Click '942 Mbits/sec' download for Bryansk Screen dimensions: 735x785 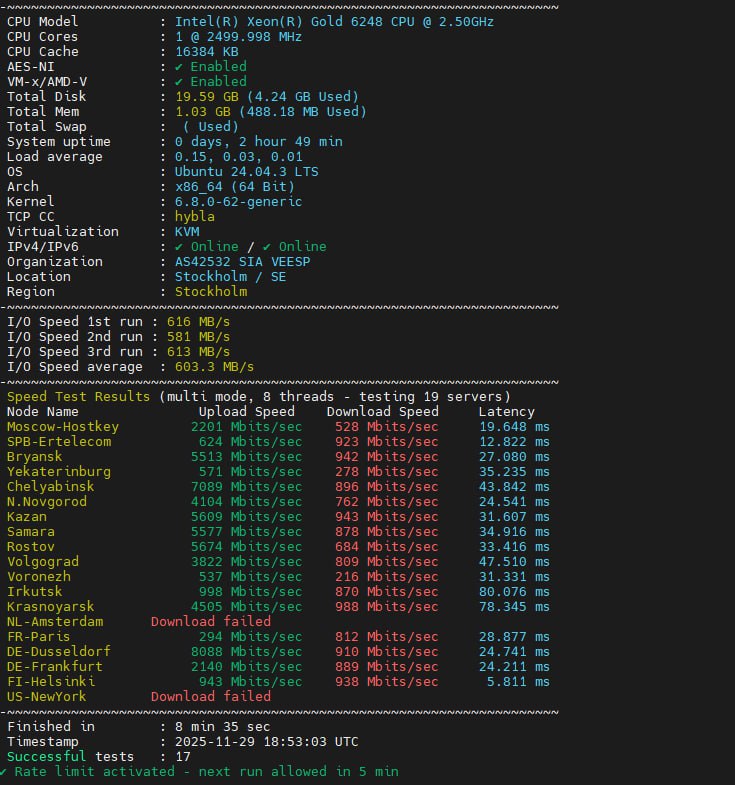pos(387,457)
